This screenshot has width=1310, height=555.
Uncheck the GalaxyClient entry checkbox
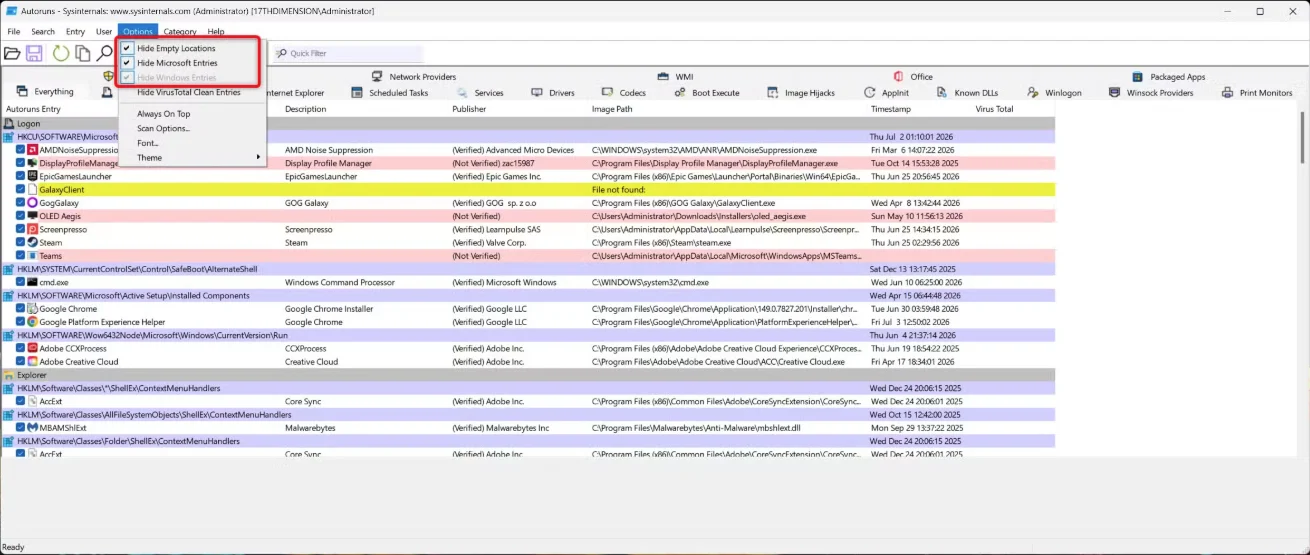pyautogui.click(x=20, y=189)
